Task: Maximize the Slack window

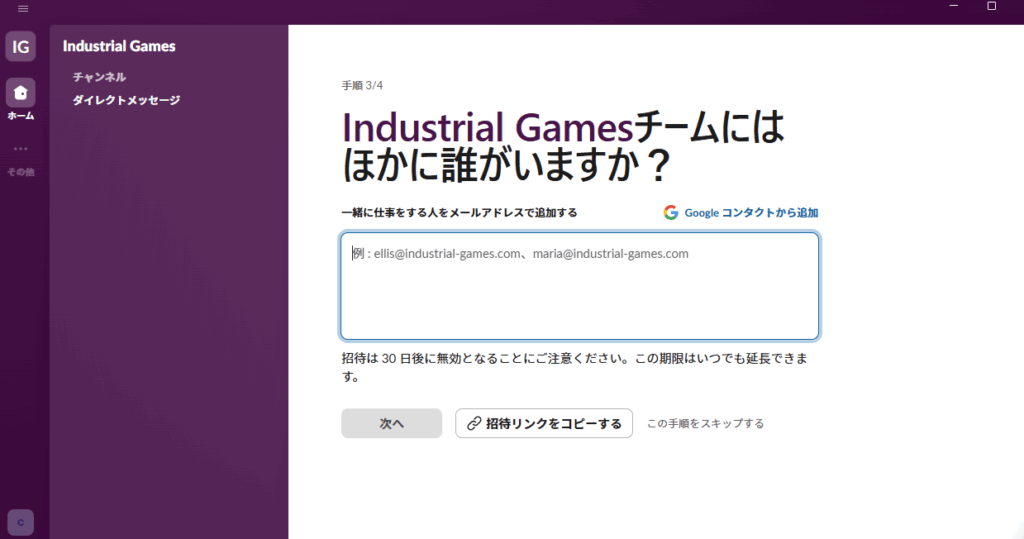Action: click(x=991, y=6)
